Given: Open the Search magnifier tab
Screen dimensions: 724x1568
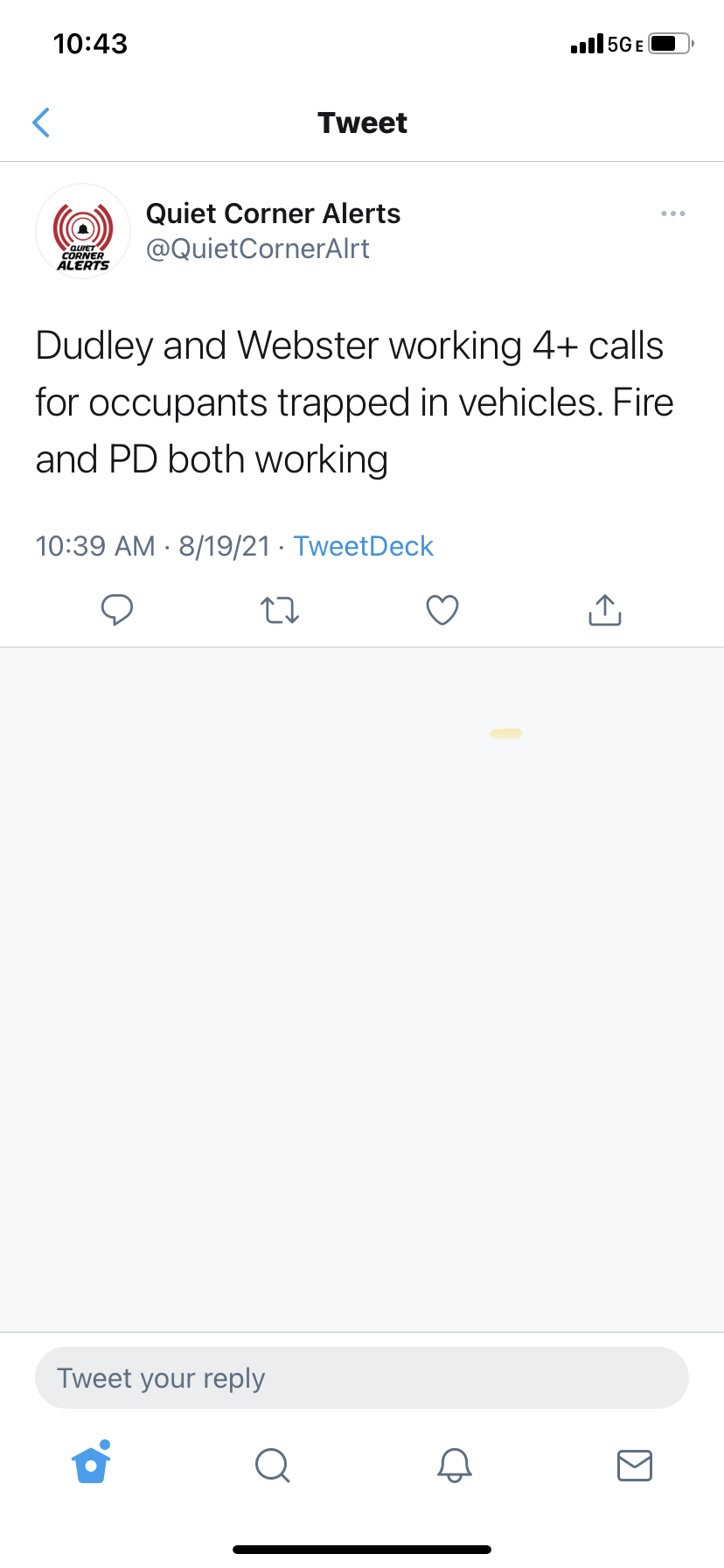Looking at the screenshot, I should point(272,1465).
